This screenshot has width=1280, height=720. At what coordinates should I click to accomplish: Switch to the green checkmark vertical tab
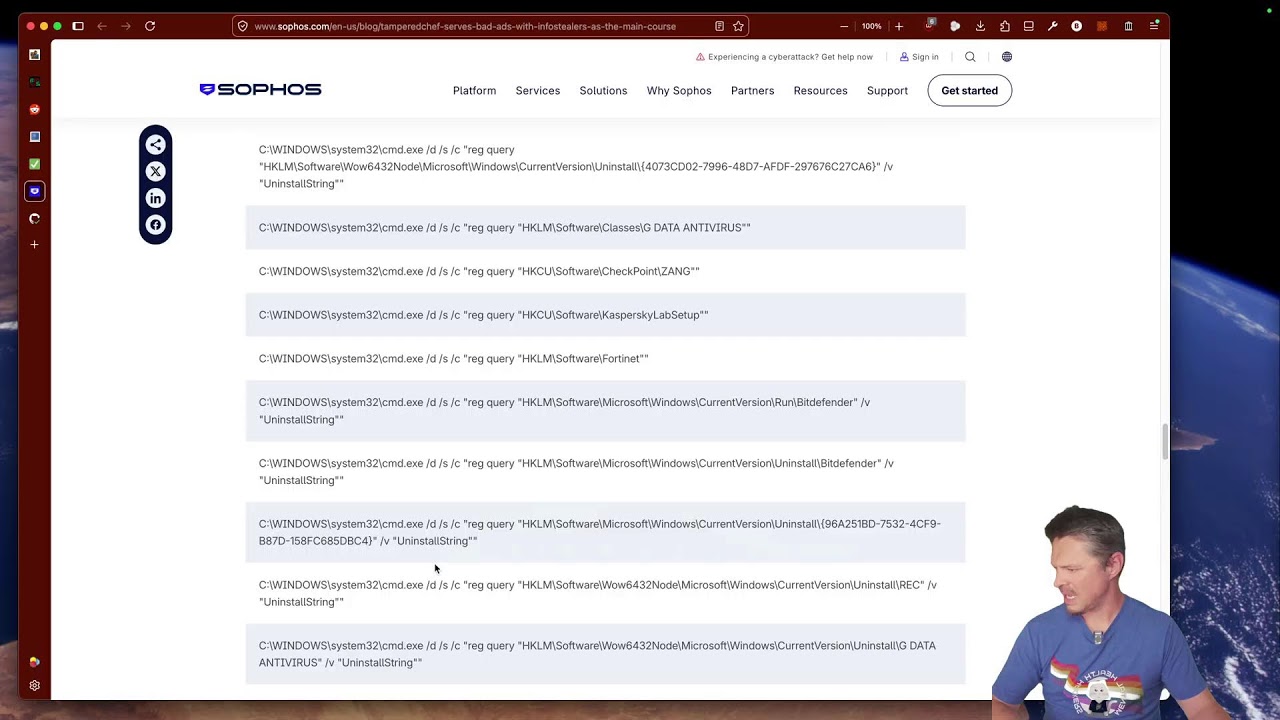pyautogui.click(x=35, y=164)
